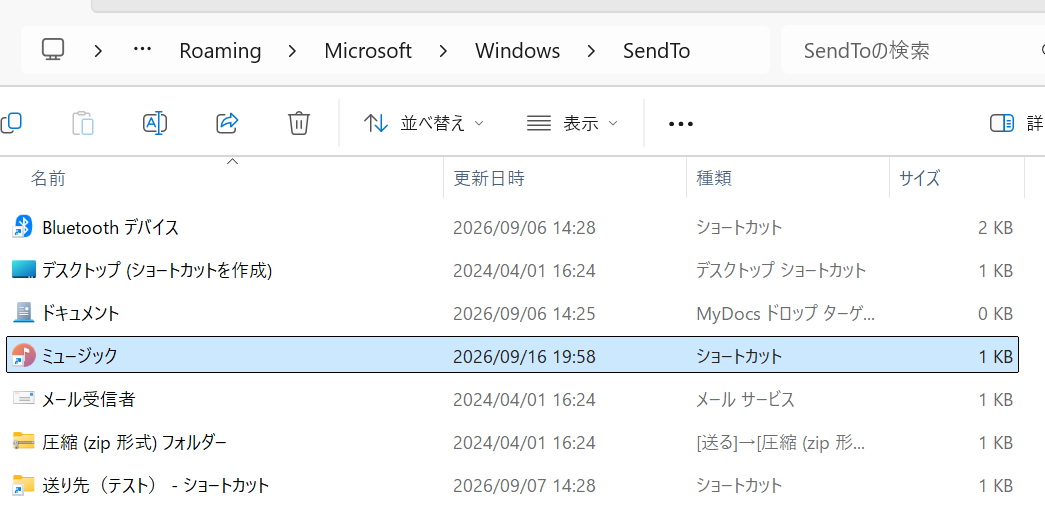
Task: Click the type メール サービス
Action: tap(746, 399)
